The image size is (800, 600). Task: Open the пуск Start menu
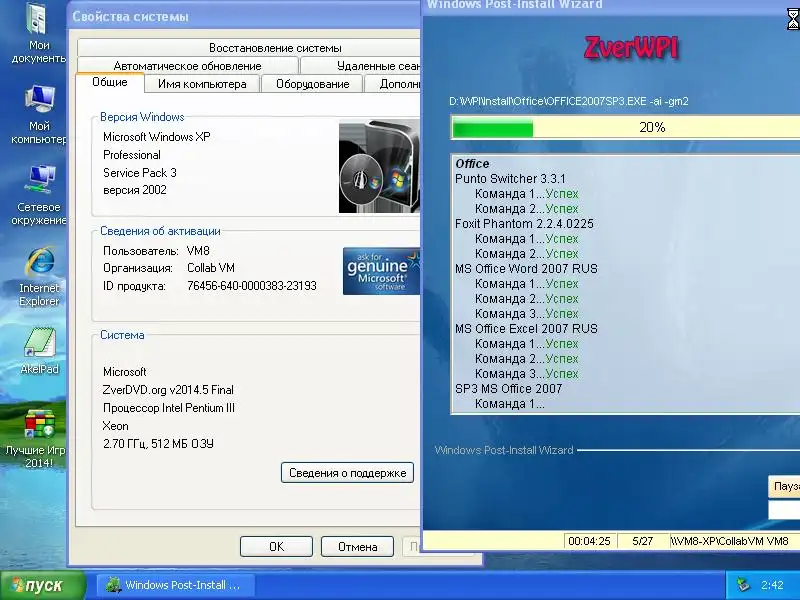[x=43, y=585]
